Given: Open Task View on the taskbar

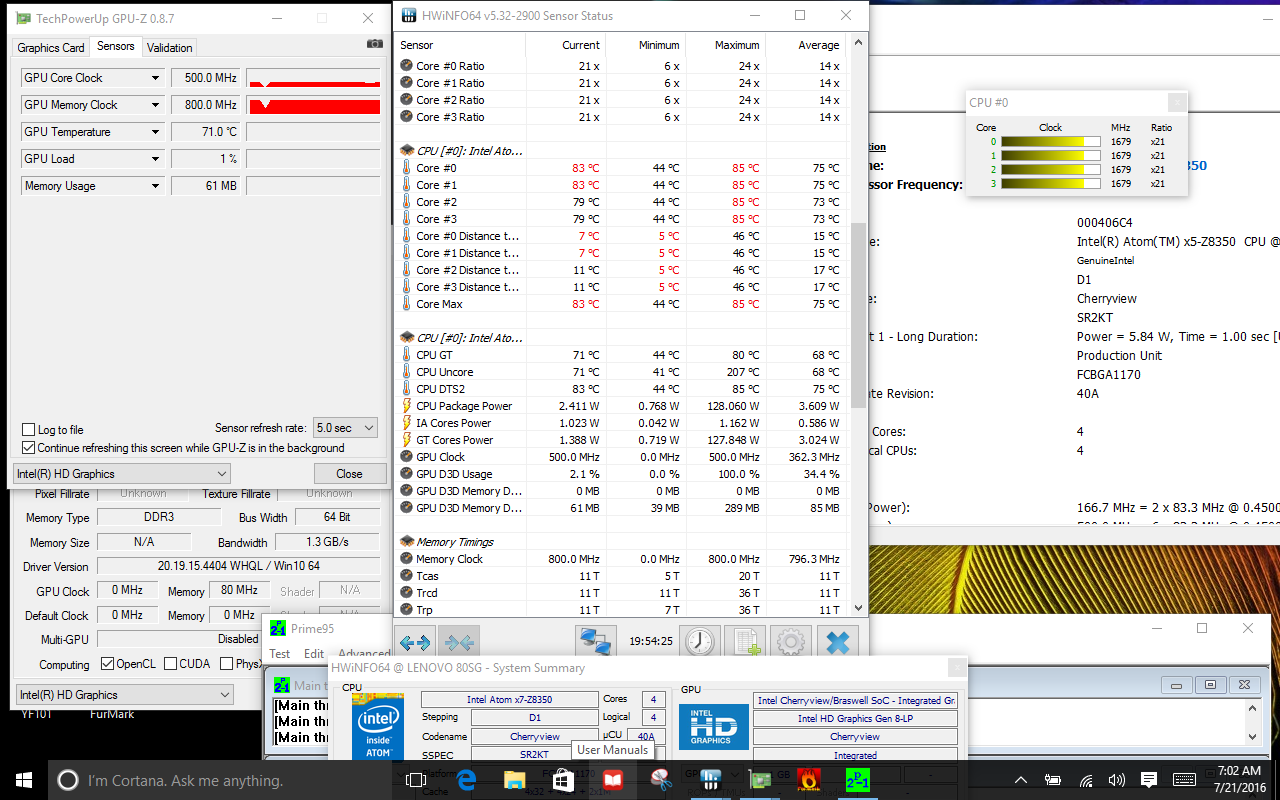Looking at the screenshot, I should tap(415, 780).
